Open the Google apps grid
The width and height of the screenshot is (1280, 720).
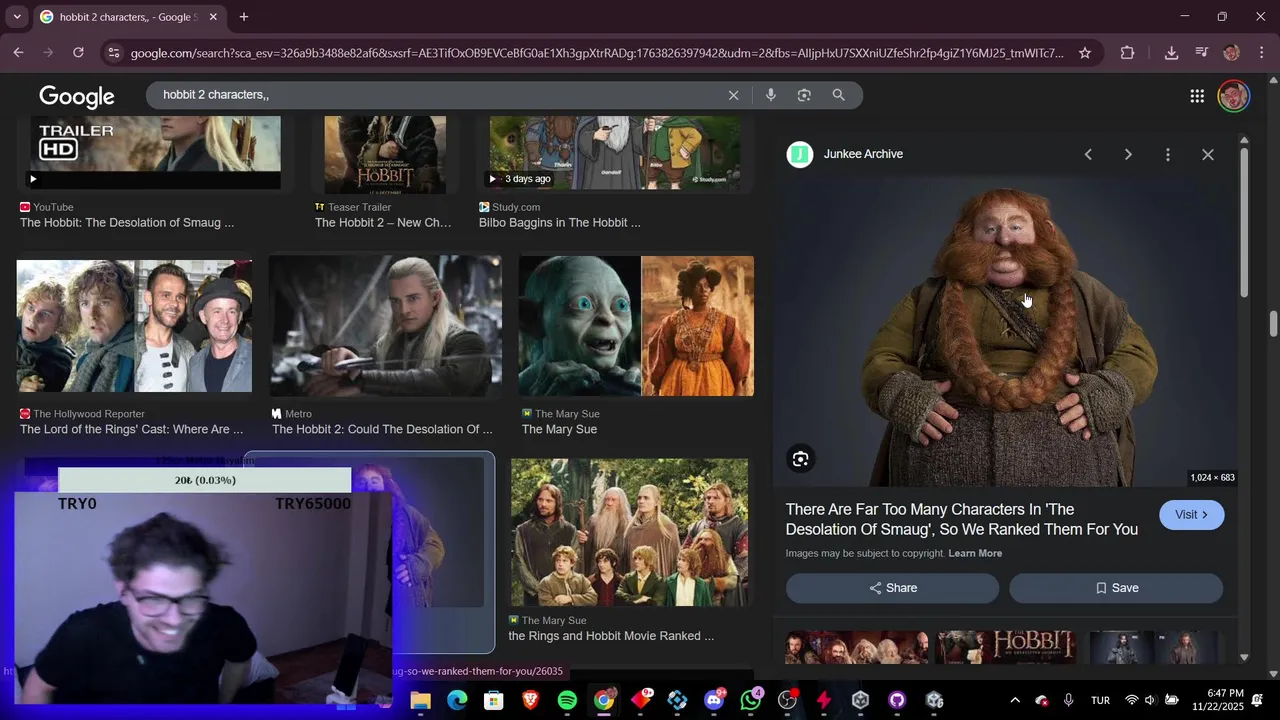click(1197, 96)
